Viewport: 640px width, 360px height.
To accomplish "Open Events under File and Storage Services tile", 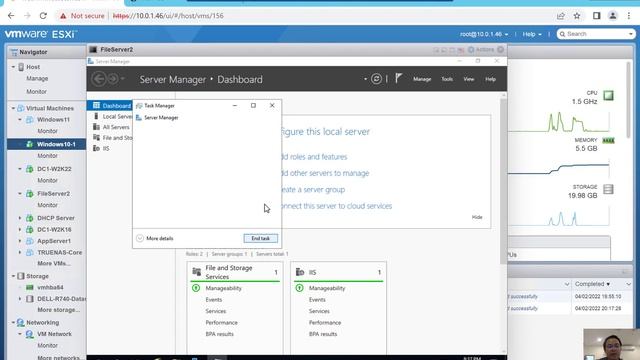I will [x=214, y=300].
